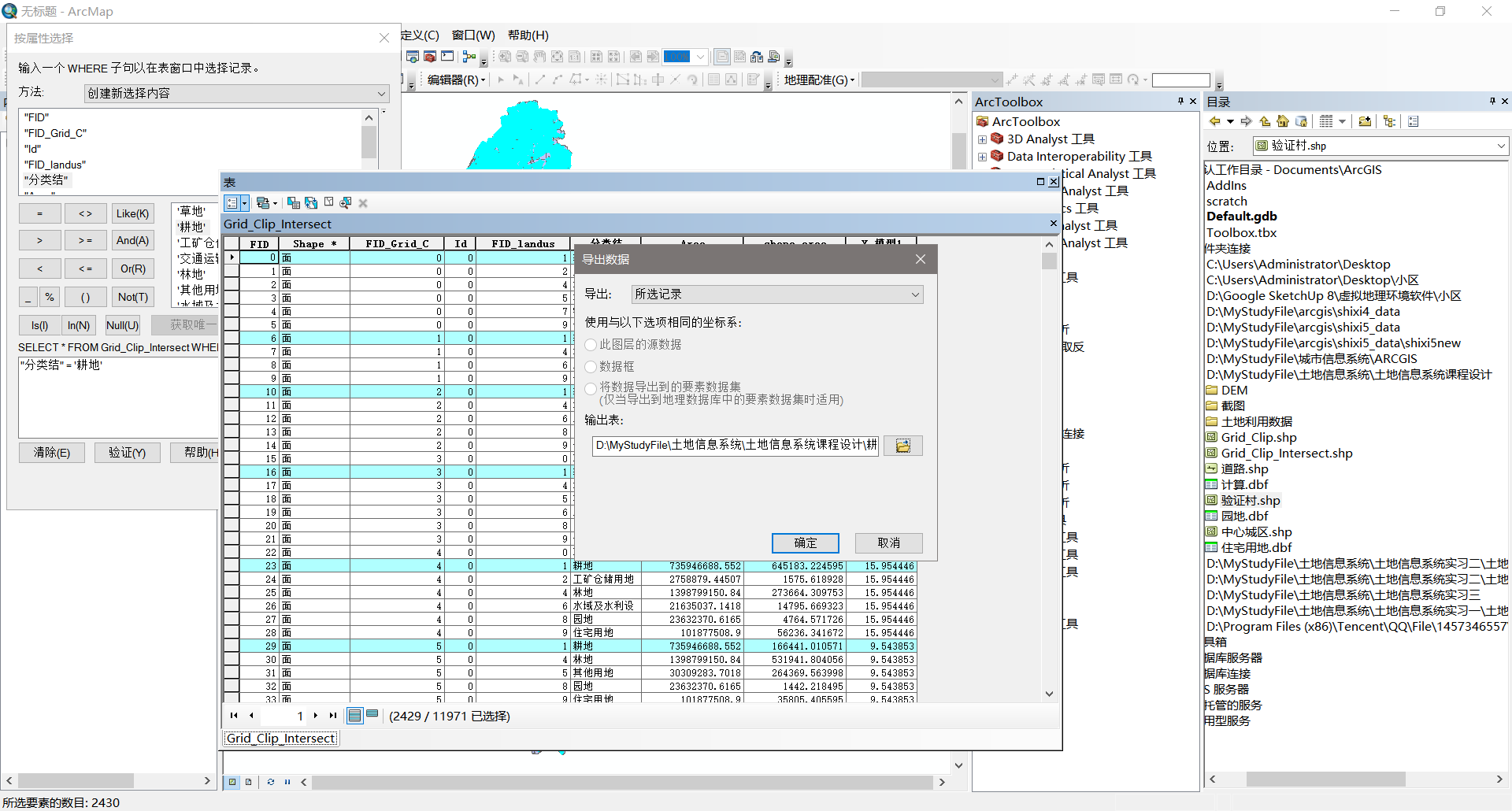Click the browse folder icon beside output path
The width and height of the screenshot is (1512, 811).
pos(903,446)
